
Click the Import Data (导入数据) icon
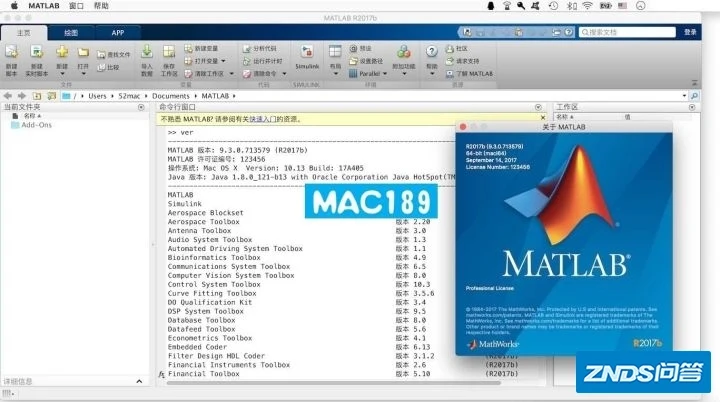click(x=146, y=51)
